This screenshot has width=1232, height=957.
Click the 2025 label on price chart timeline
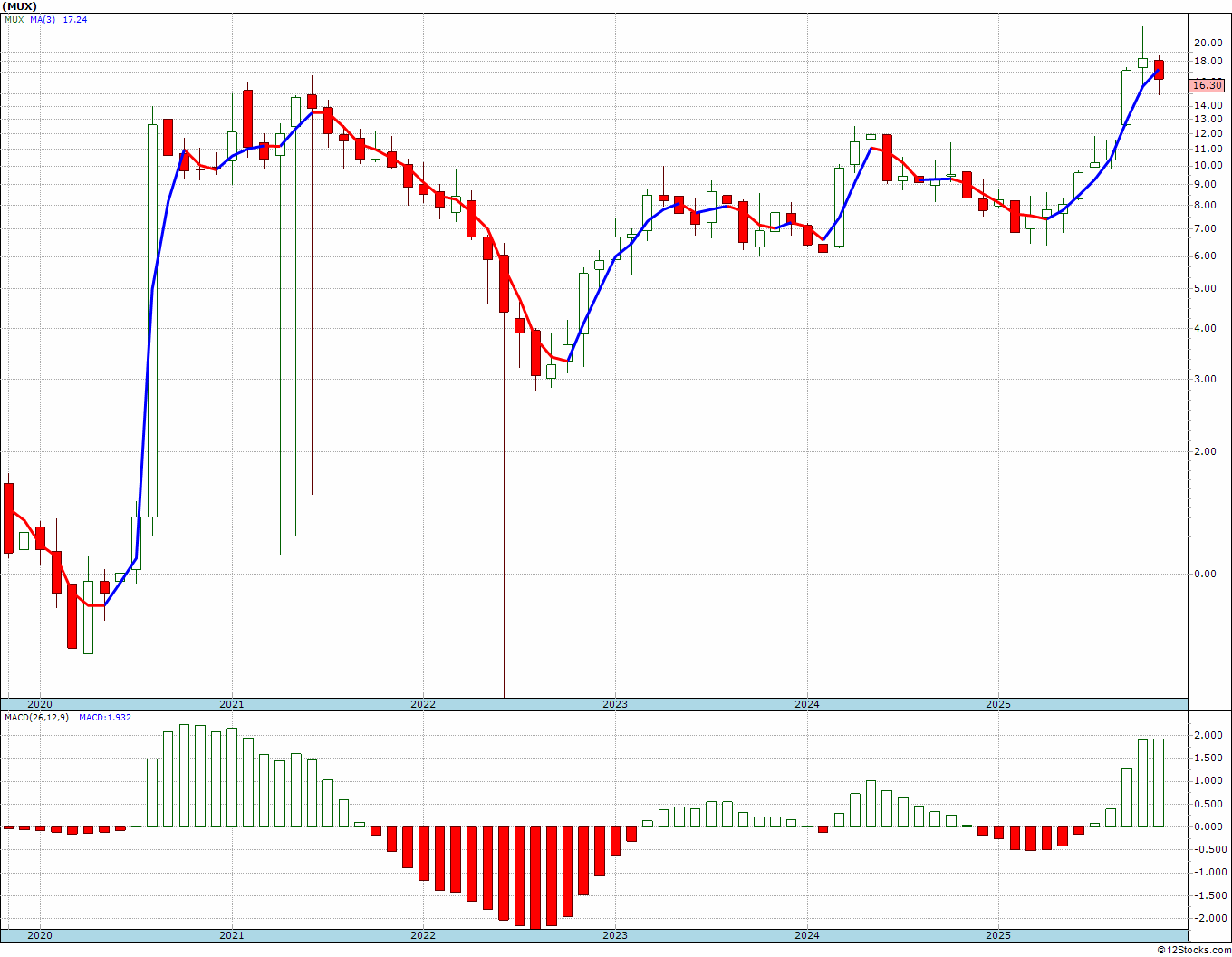click(997, 704)
